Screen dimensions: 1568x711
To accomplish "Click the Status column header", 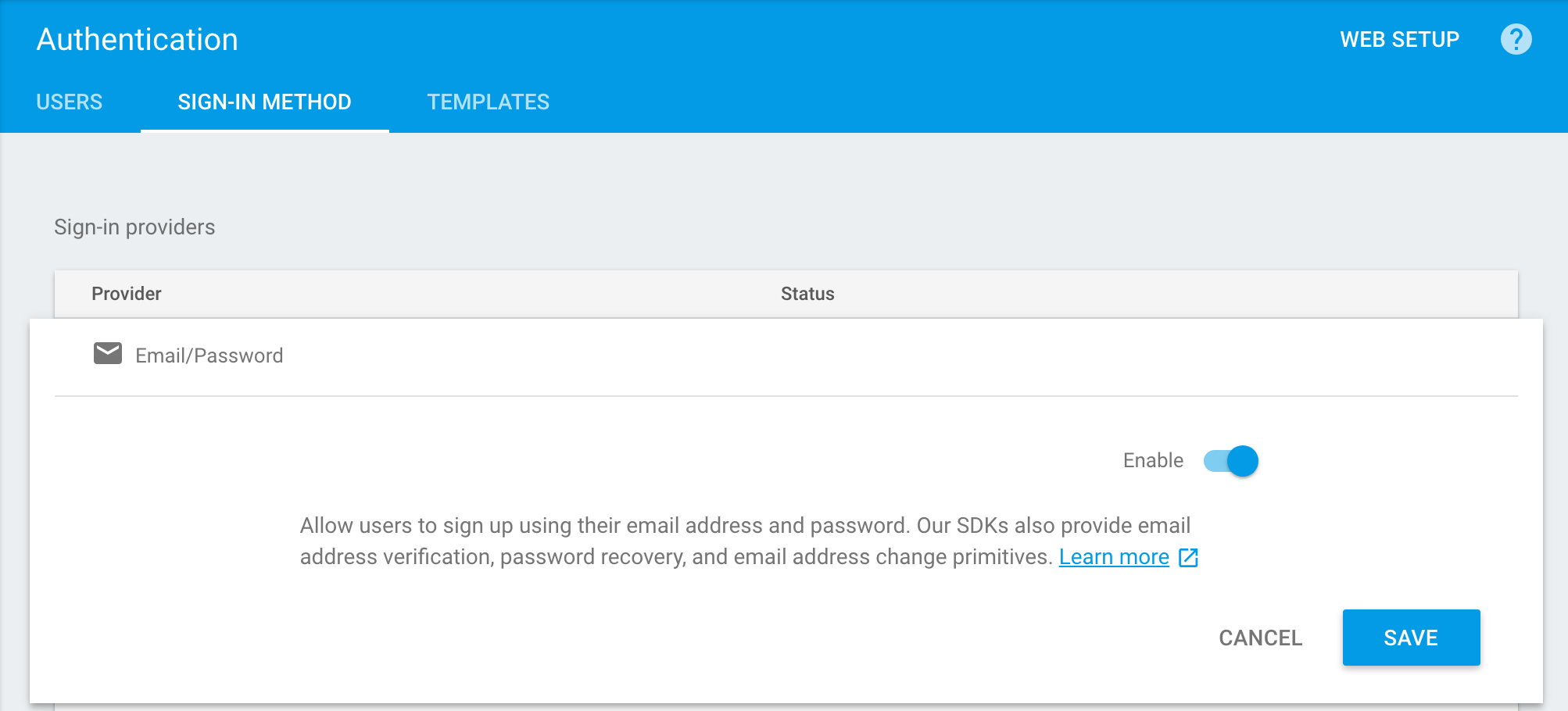I will pyautogui.click(x=807, y=294).
